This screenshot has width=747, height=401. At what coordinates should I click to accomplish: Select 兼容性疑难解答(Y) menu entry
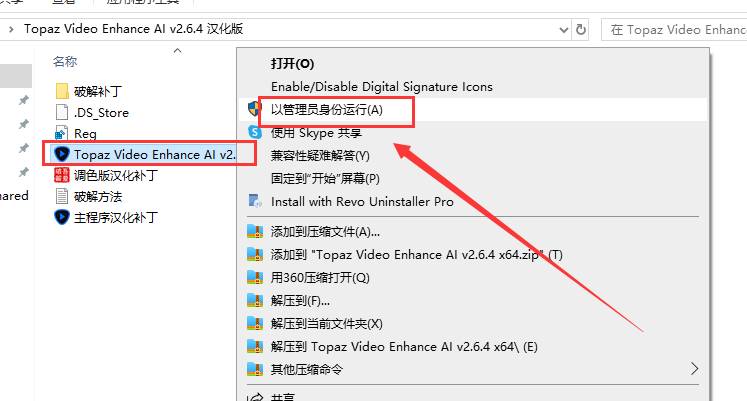(x=320, y=155)
